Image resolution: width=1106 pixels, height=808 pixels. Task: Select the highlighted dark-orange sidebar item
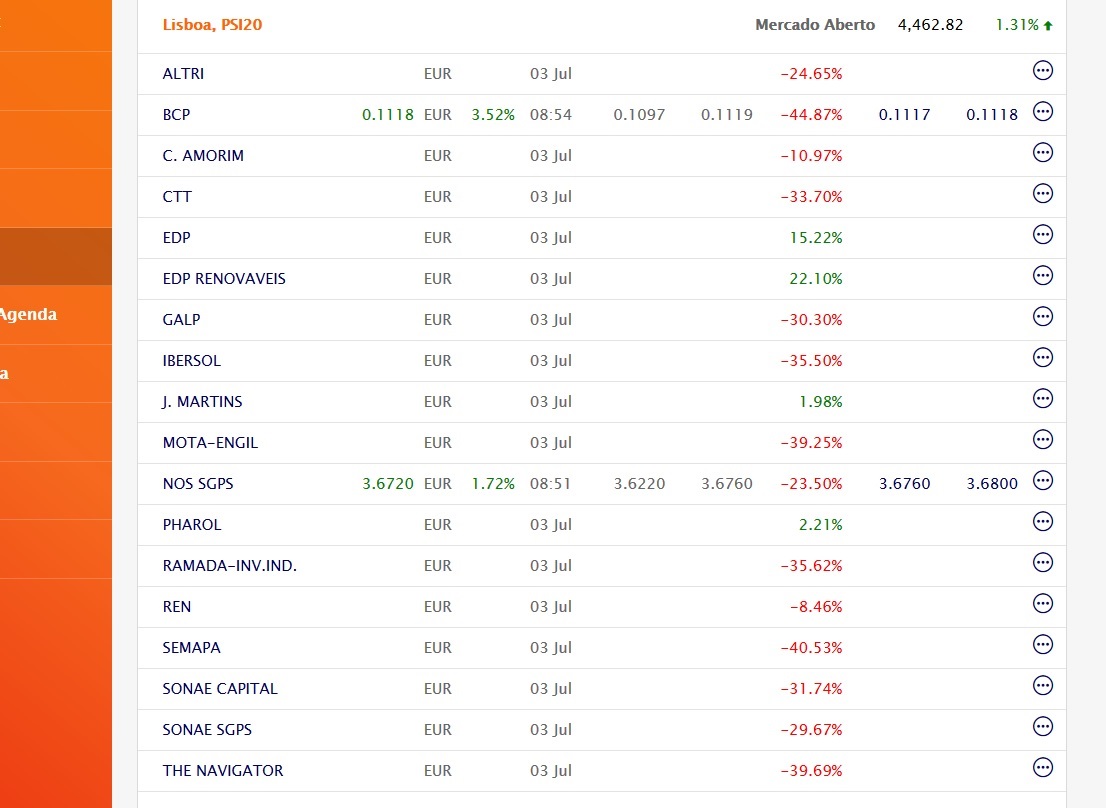(56, 256)
